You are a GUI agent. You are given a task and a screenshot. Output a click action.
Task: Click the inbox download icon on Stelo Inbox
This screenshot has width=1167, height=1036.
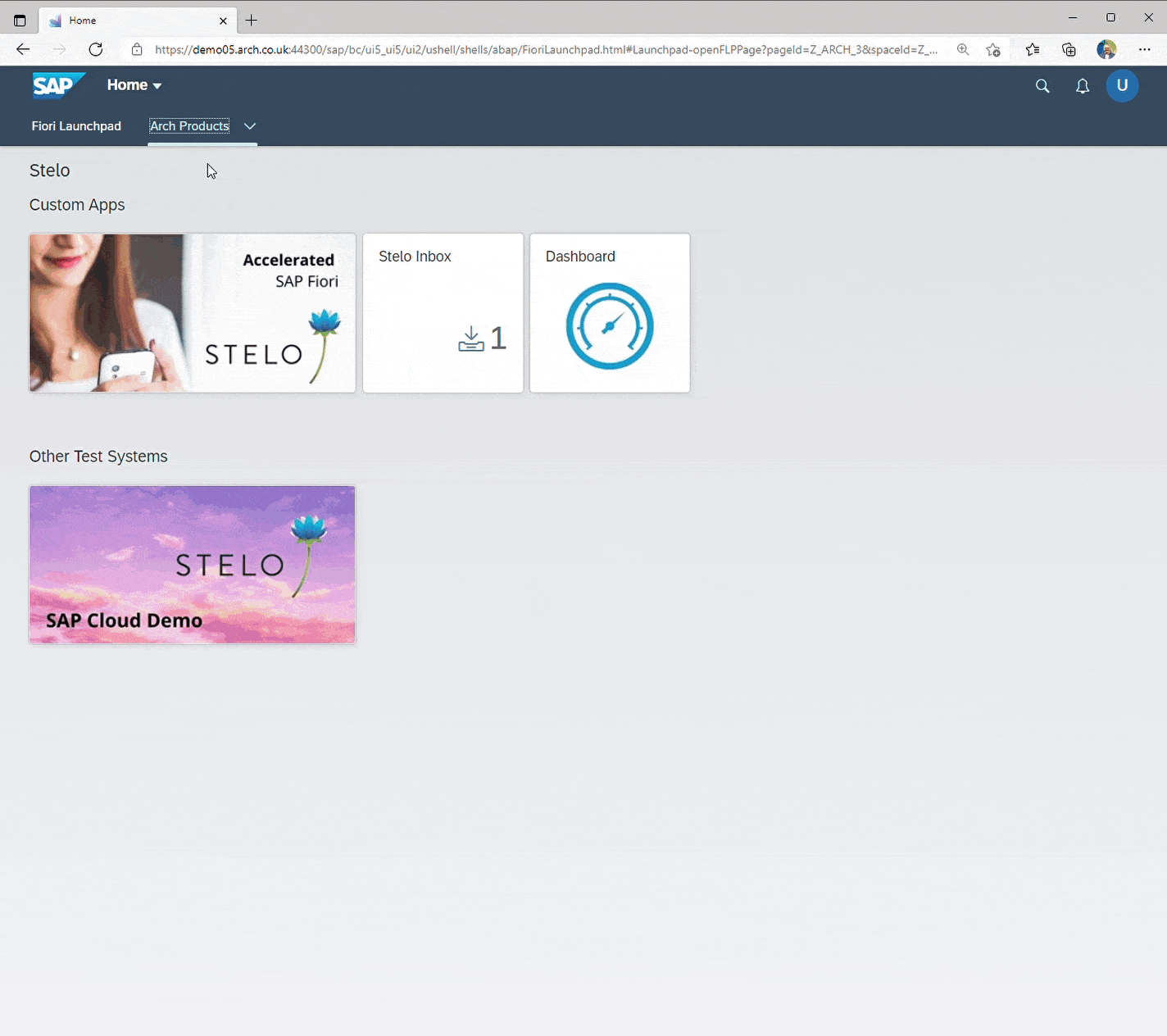tap(471, 339)
